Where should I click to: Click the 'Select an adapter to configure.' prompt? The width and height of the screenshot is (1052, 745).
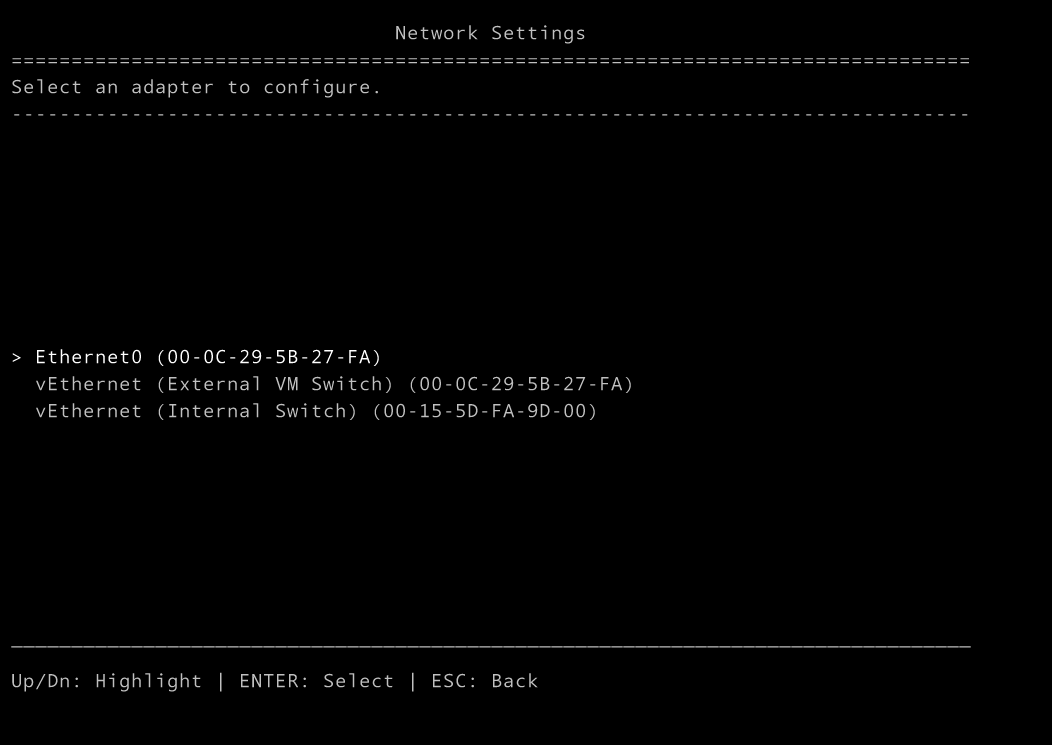(196, 87)
